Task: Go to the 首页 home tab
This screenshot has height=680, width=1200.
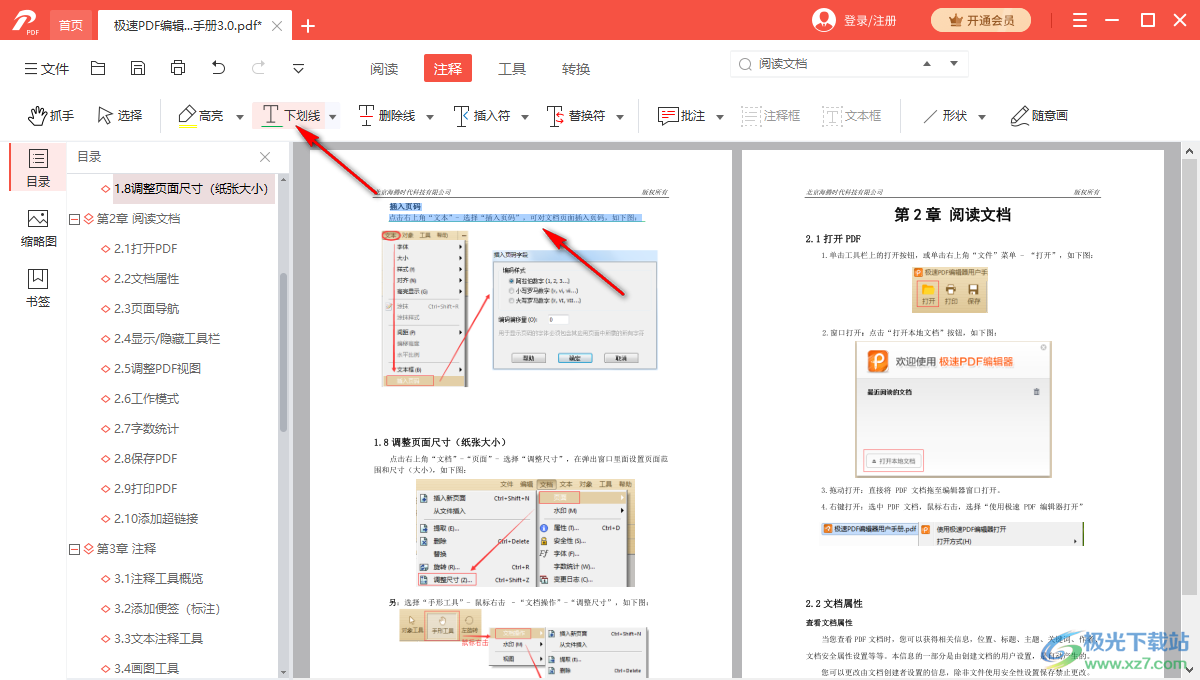Action: 71,25
